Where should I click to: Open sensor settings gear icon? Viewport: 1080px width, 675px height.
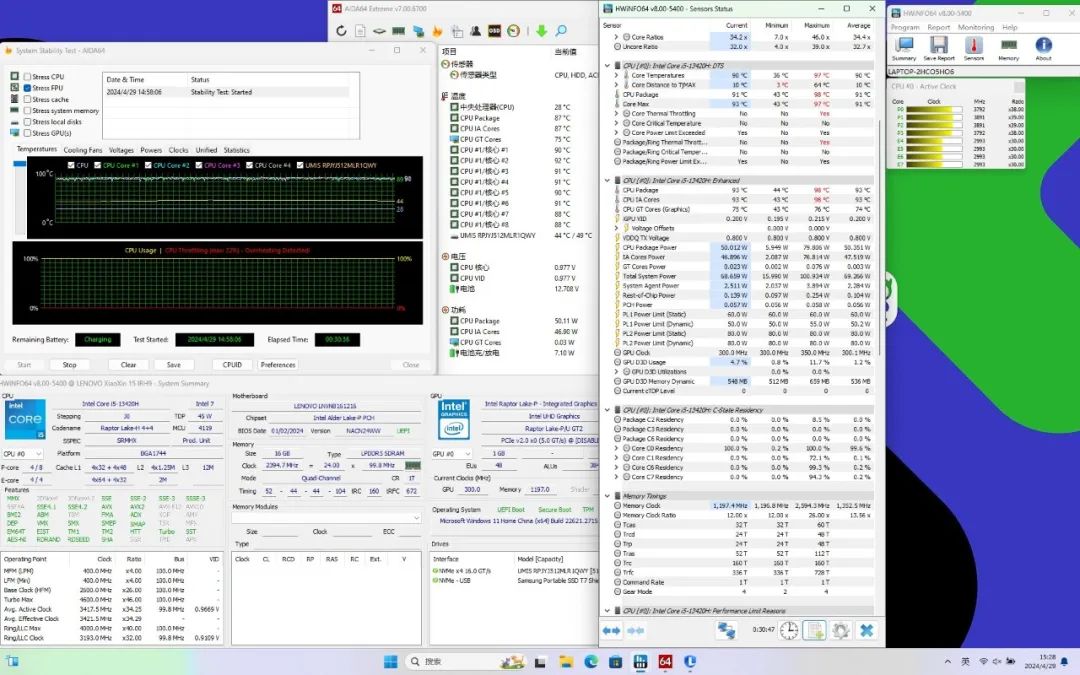840,630
